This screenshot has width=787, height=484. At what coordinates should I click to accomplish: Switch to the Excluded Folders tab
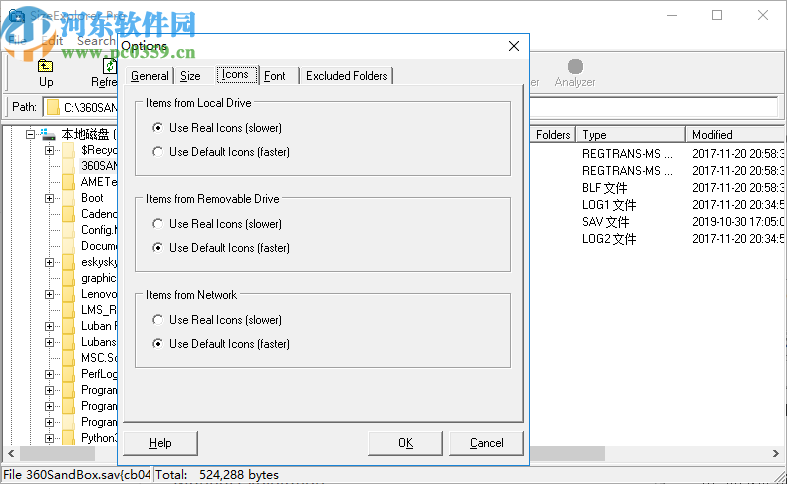coord(346,76)
